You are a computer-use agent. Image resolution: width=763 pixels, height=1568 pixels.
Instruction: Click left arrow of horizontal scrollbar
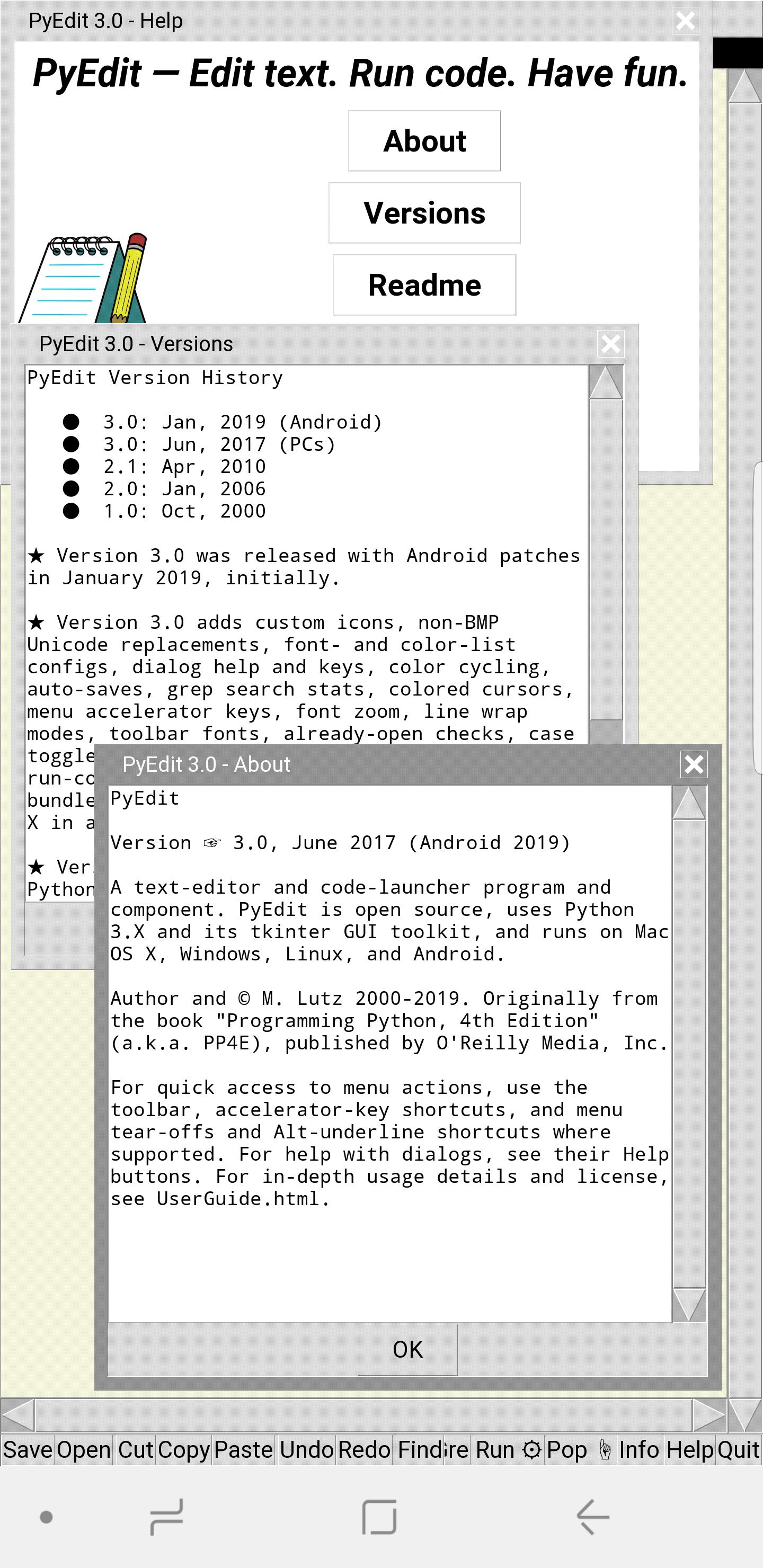click(17, 1415)
